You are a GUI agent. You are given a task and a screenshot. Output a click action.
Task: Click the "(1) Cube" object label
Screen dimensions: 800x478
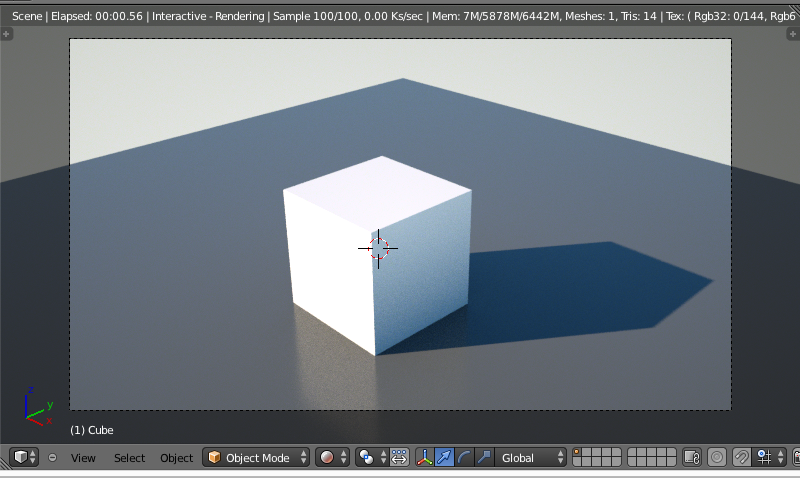[92, 430]
